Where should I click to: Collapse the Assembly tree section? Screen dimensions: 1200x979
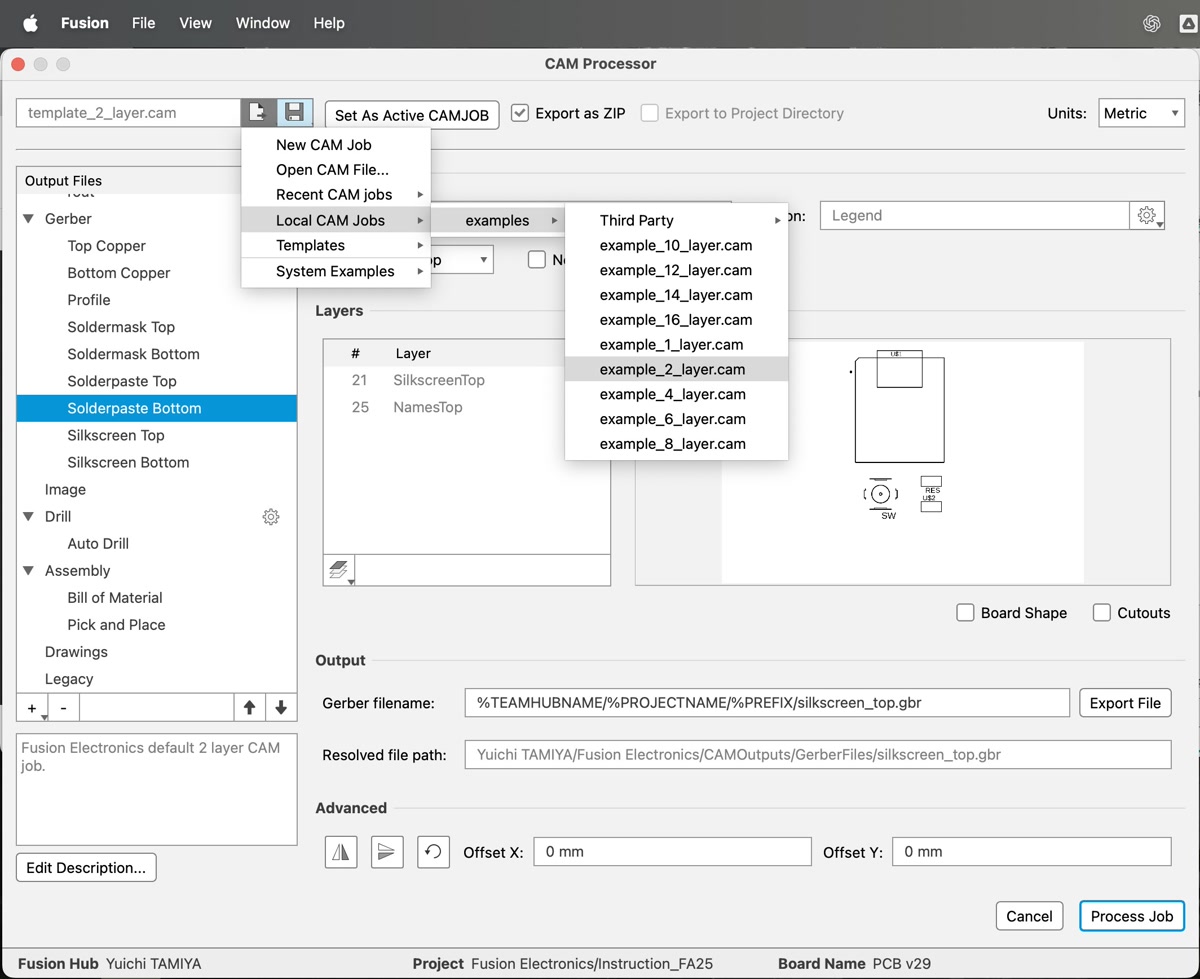29,571
